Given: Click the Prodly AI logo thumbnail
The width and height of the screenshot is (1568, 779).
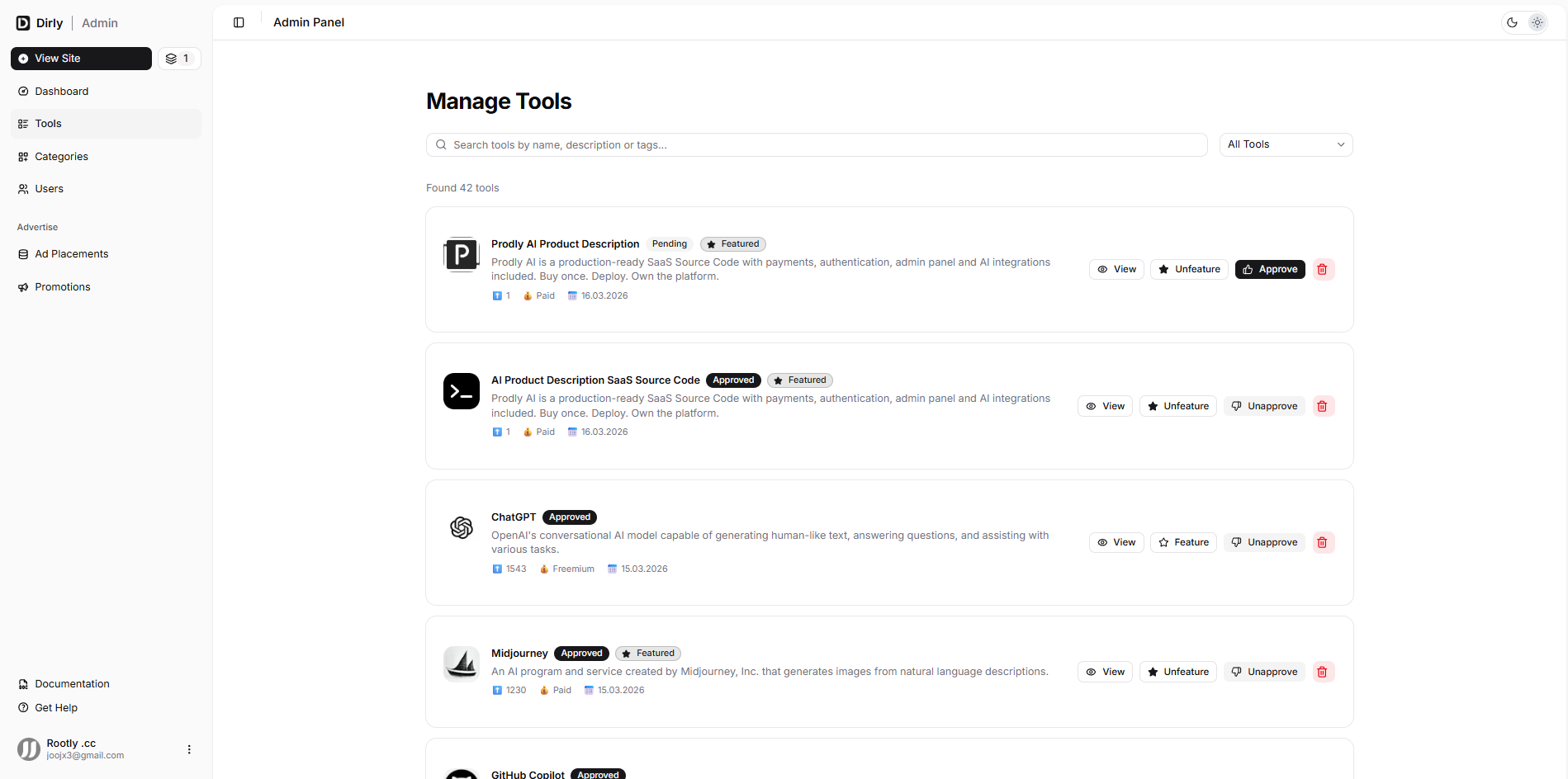Looking at the screenshot, I should [x=461, y=254].
